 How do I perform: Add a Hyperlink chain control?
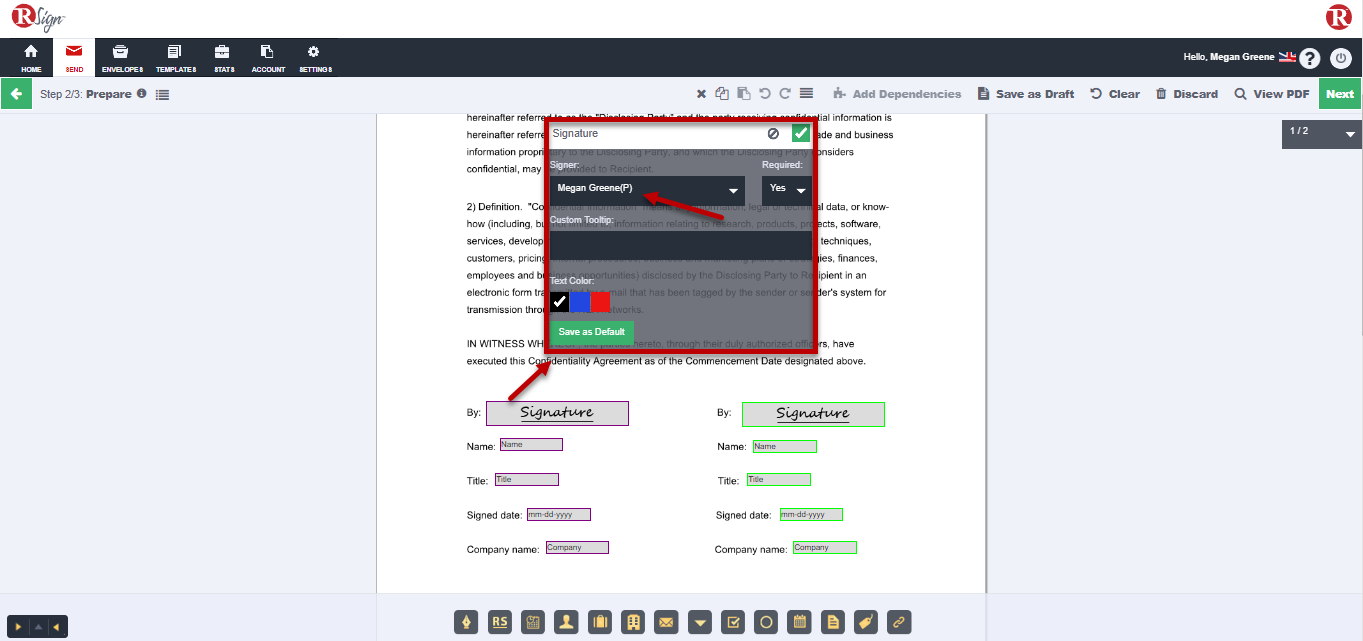pos(898,622)
